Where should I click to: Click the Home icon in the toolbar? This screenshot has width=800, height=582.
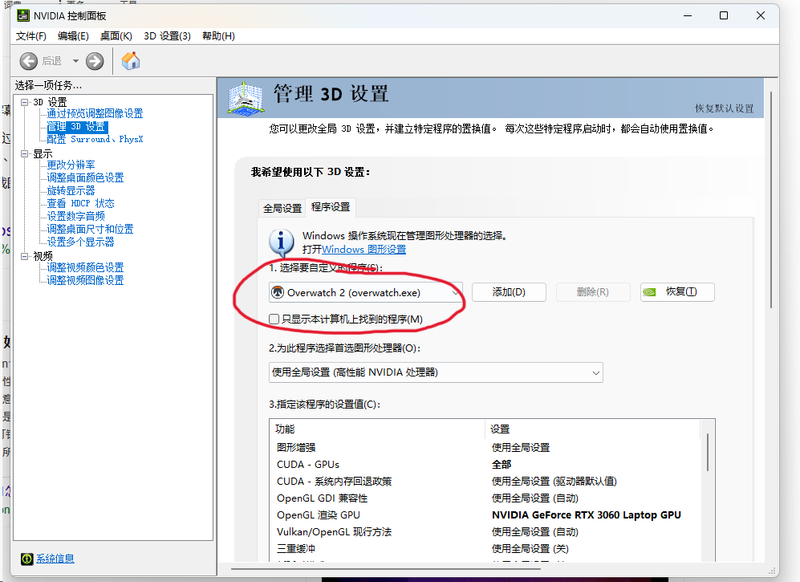tap(130, 61)
